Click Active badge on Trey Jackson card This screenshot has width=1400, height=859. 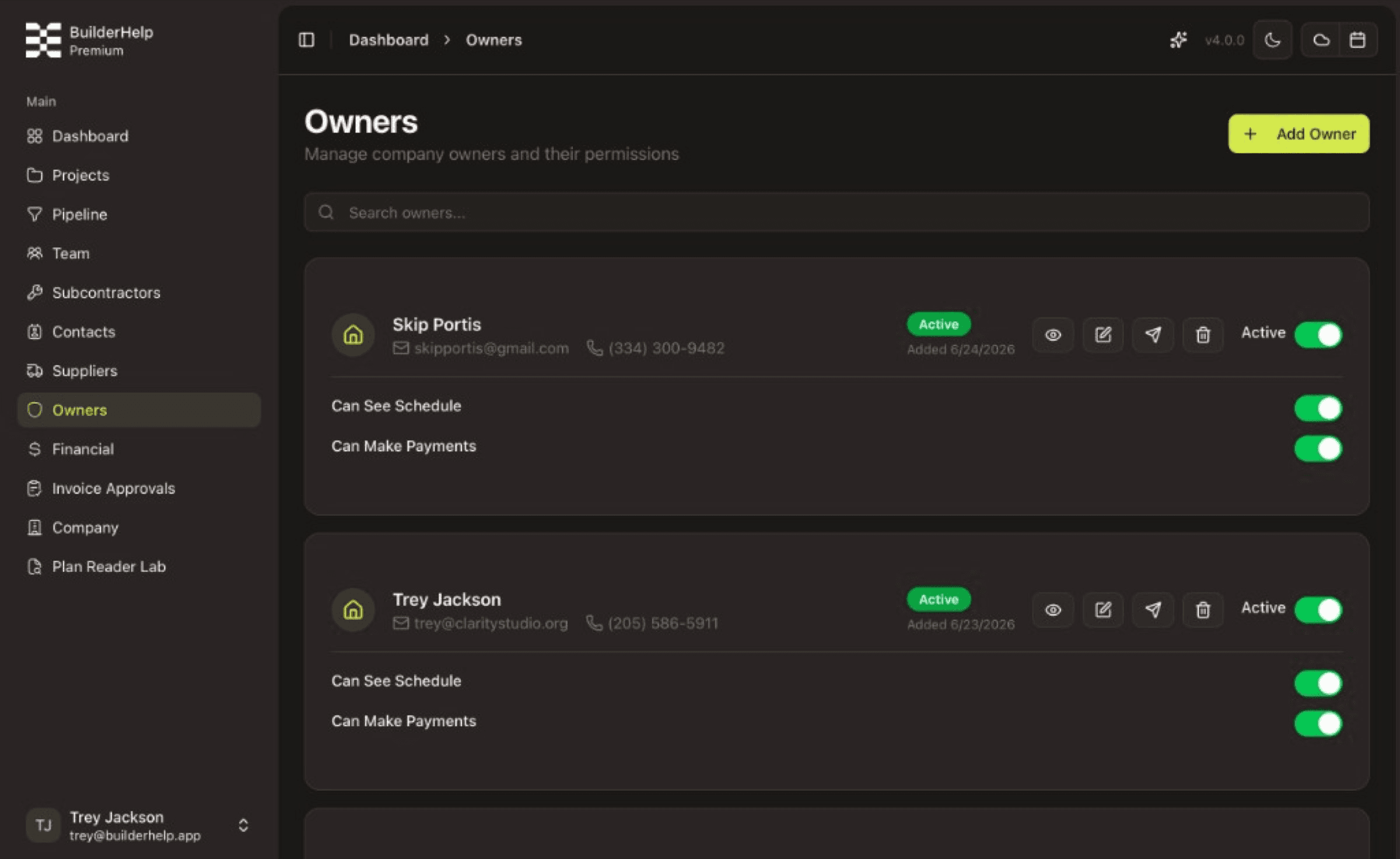click(939, 599)
